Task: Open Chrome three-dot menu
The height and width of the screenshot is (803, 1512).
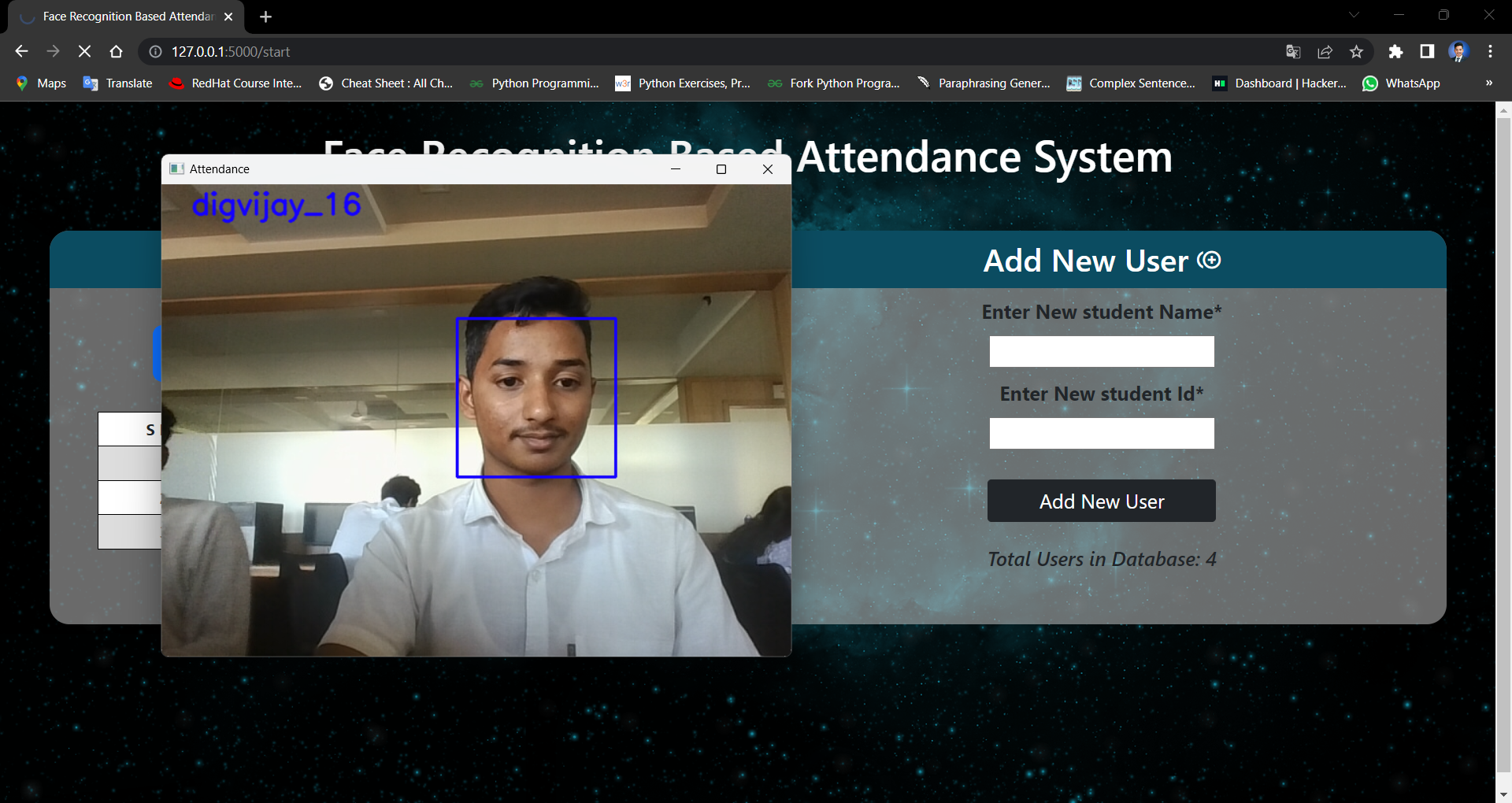Action: (x=1490, y=51)
